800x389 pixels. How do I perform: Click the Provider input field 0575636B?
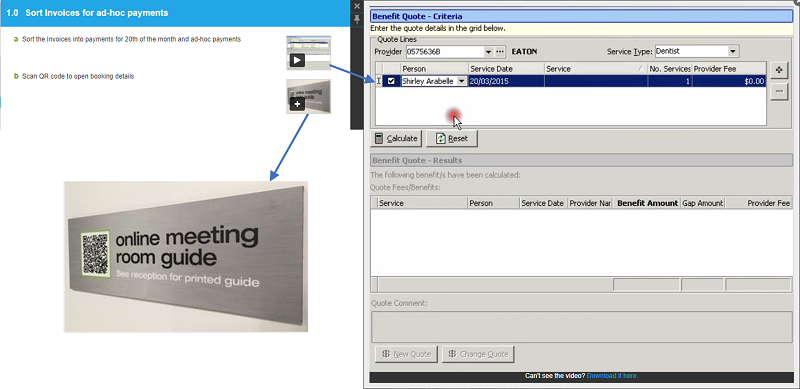click(x=444, y=52)
